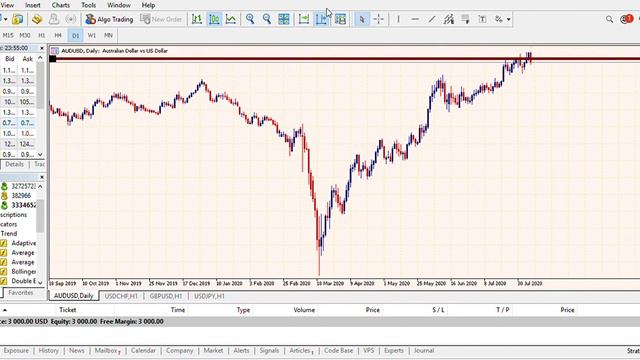Screen dimensions: 640x360
Task: Tile chart windows with grid icon
Action: pyautogui.click(x=284, y=19)
